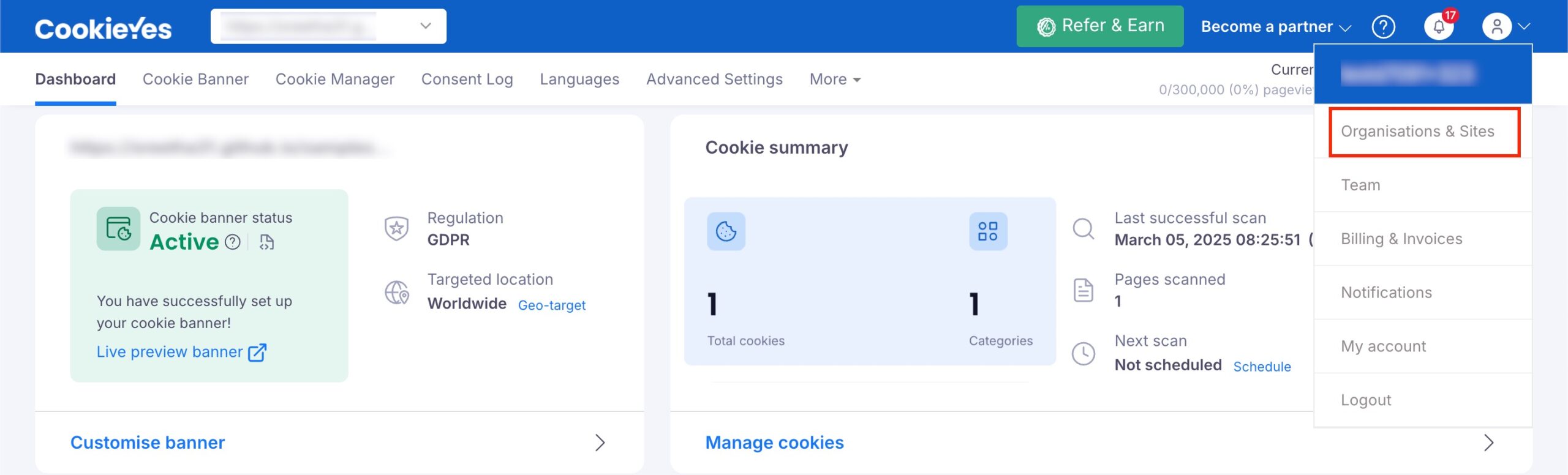Image resolution: width=1568 pixels, height=475 pixels.
Task: Click the help question mark icon
Action: click(1383, 27)
